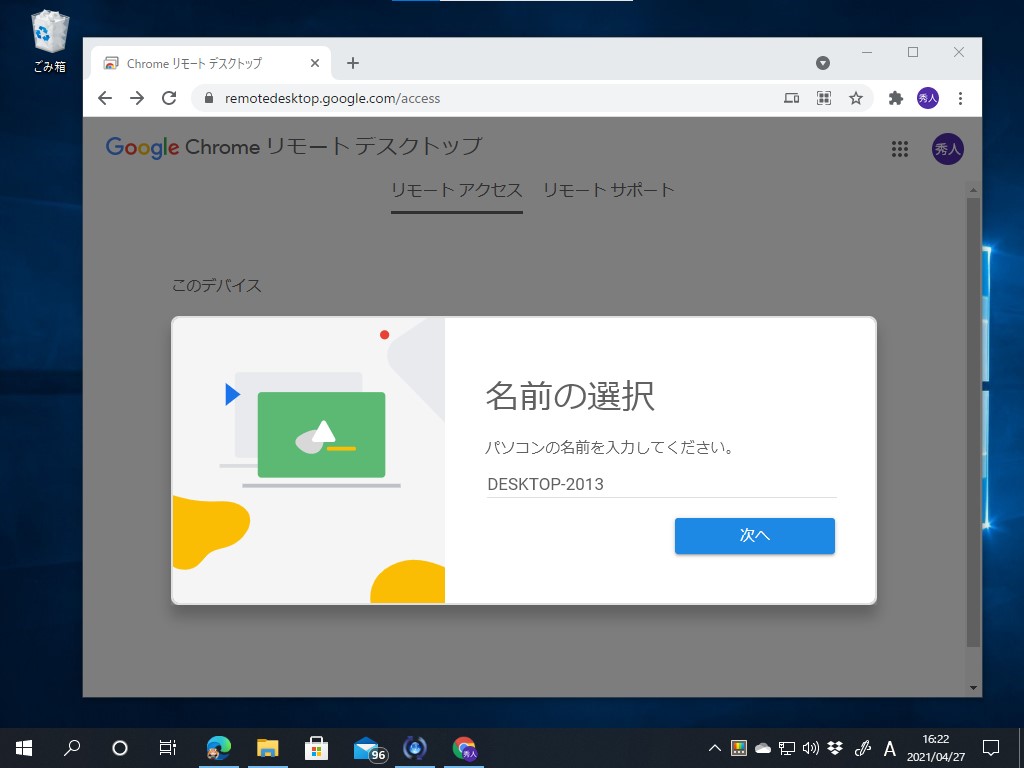
Task: Open a new browser tab
Action: 352,62
